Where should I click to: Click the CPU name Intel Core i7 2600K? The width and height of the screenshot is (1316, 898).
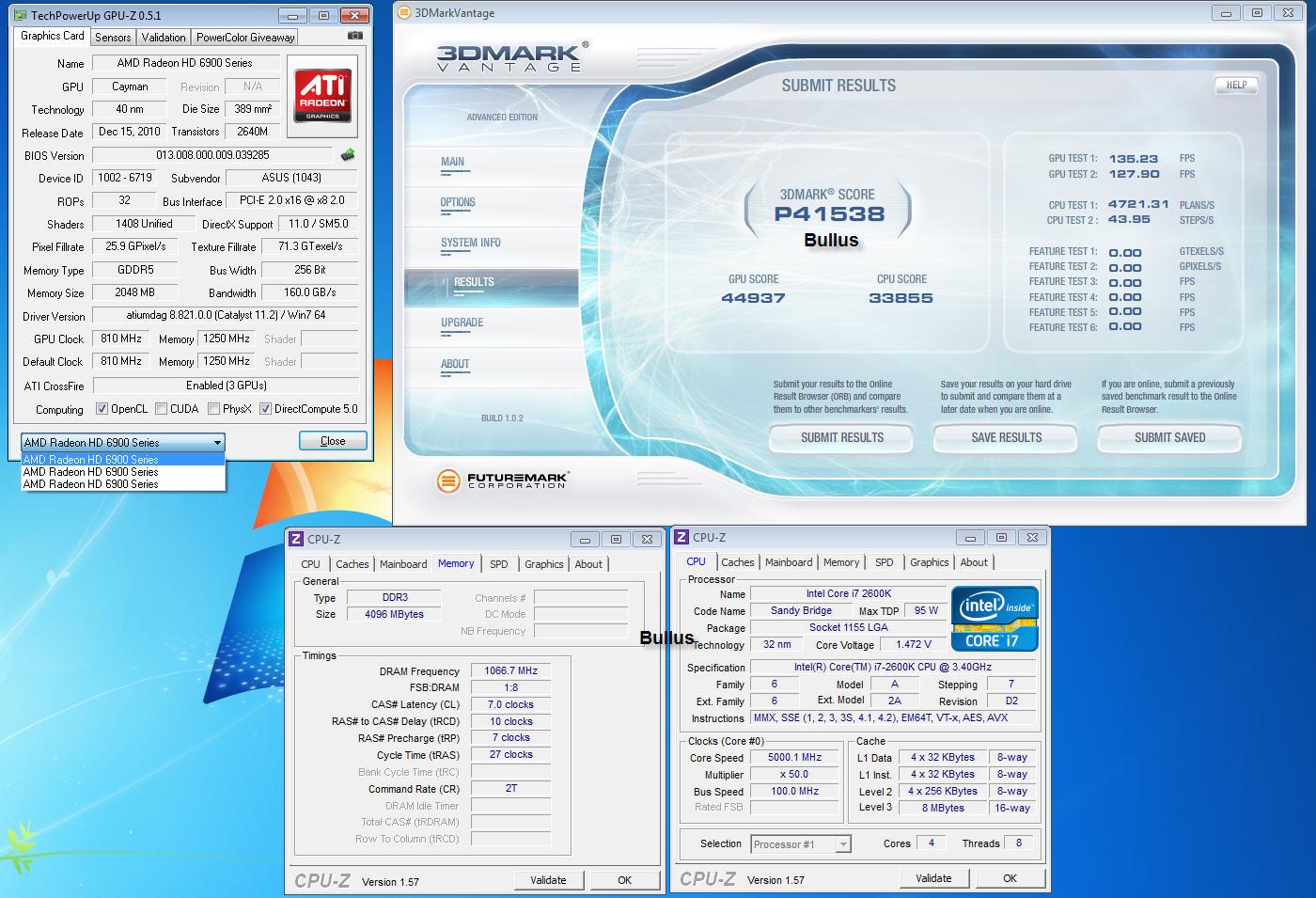click(x=848, y=593)
